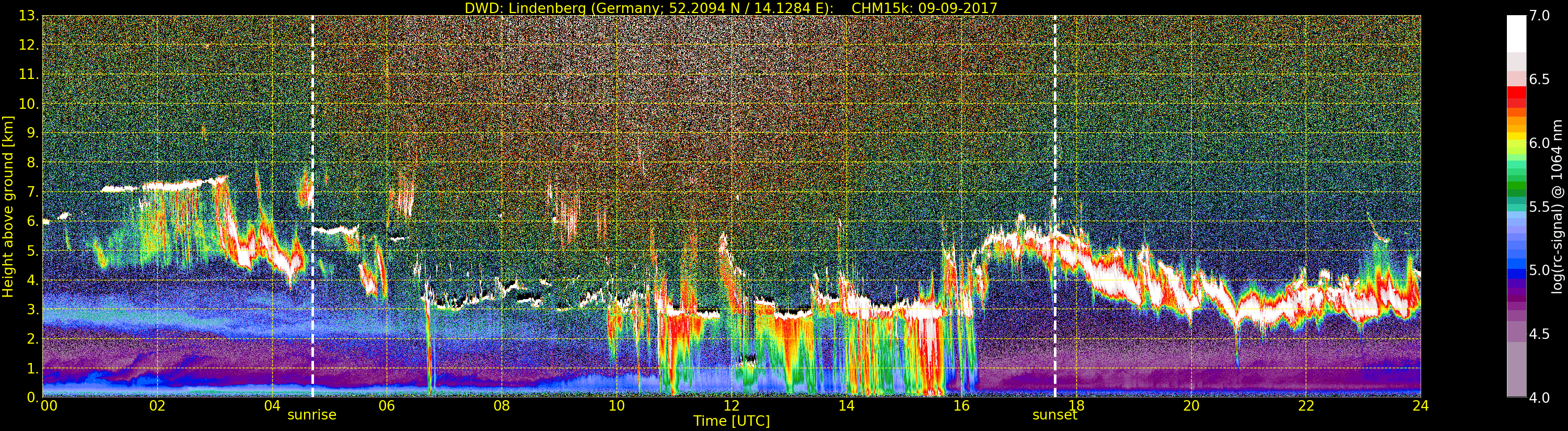Click the time axis tick label "14"
The height and width of the screenshot is (431, 1568).
846,405
